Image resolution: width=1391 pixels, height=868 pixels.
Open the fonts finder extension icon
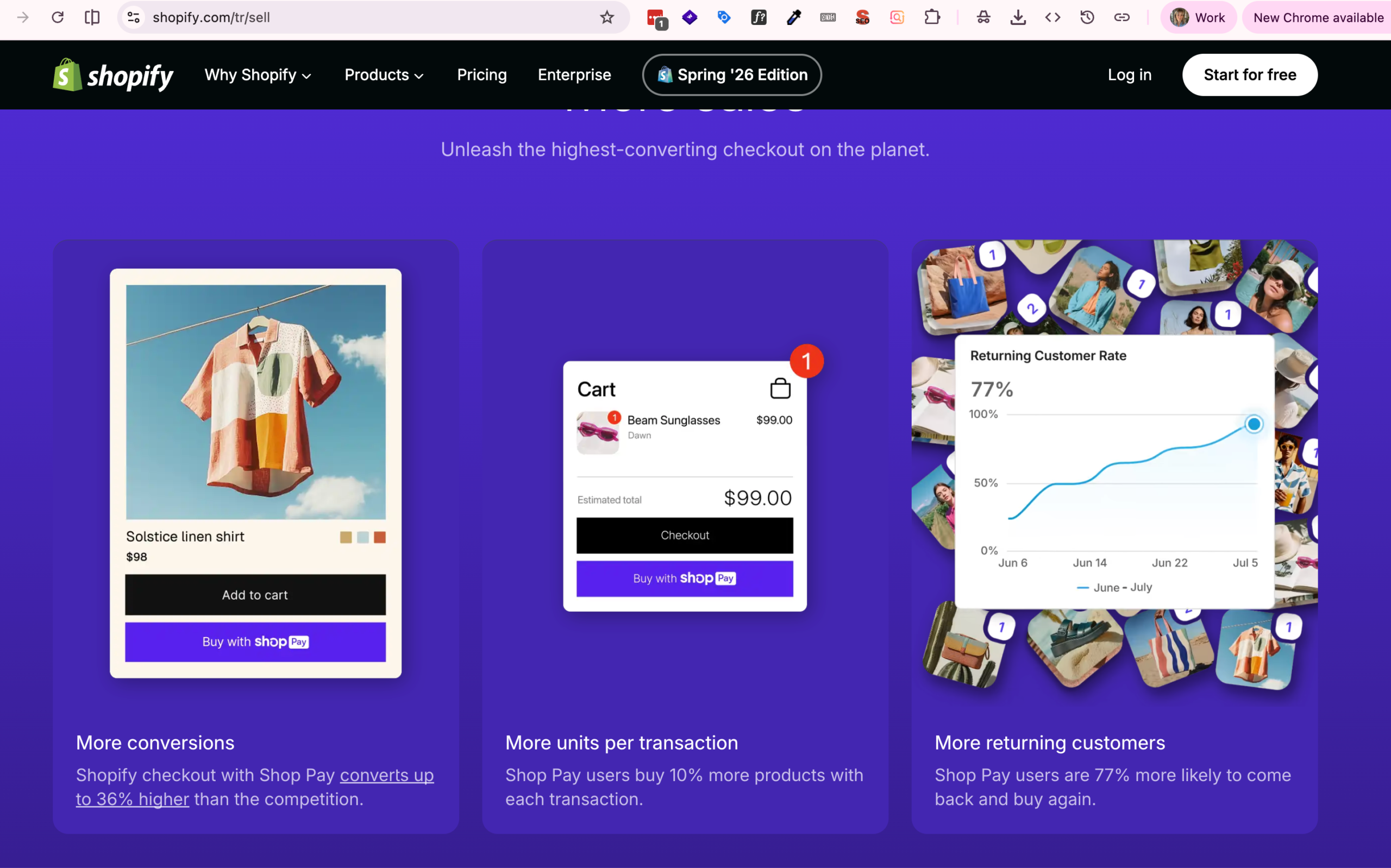tap(759, 17)
